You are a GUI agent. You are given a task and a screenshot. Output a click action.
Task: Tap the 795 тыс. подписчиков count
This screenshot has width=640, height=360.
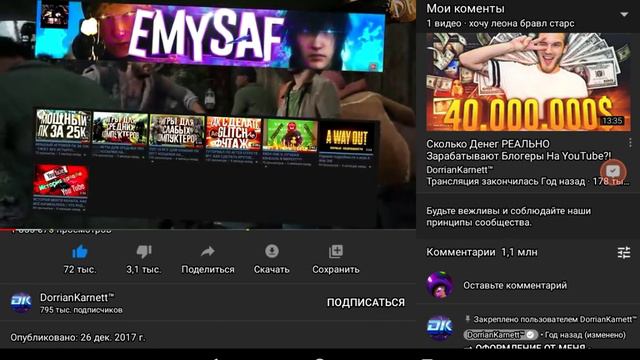click(81, 310)
